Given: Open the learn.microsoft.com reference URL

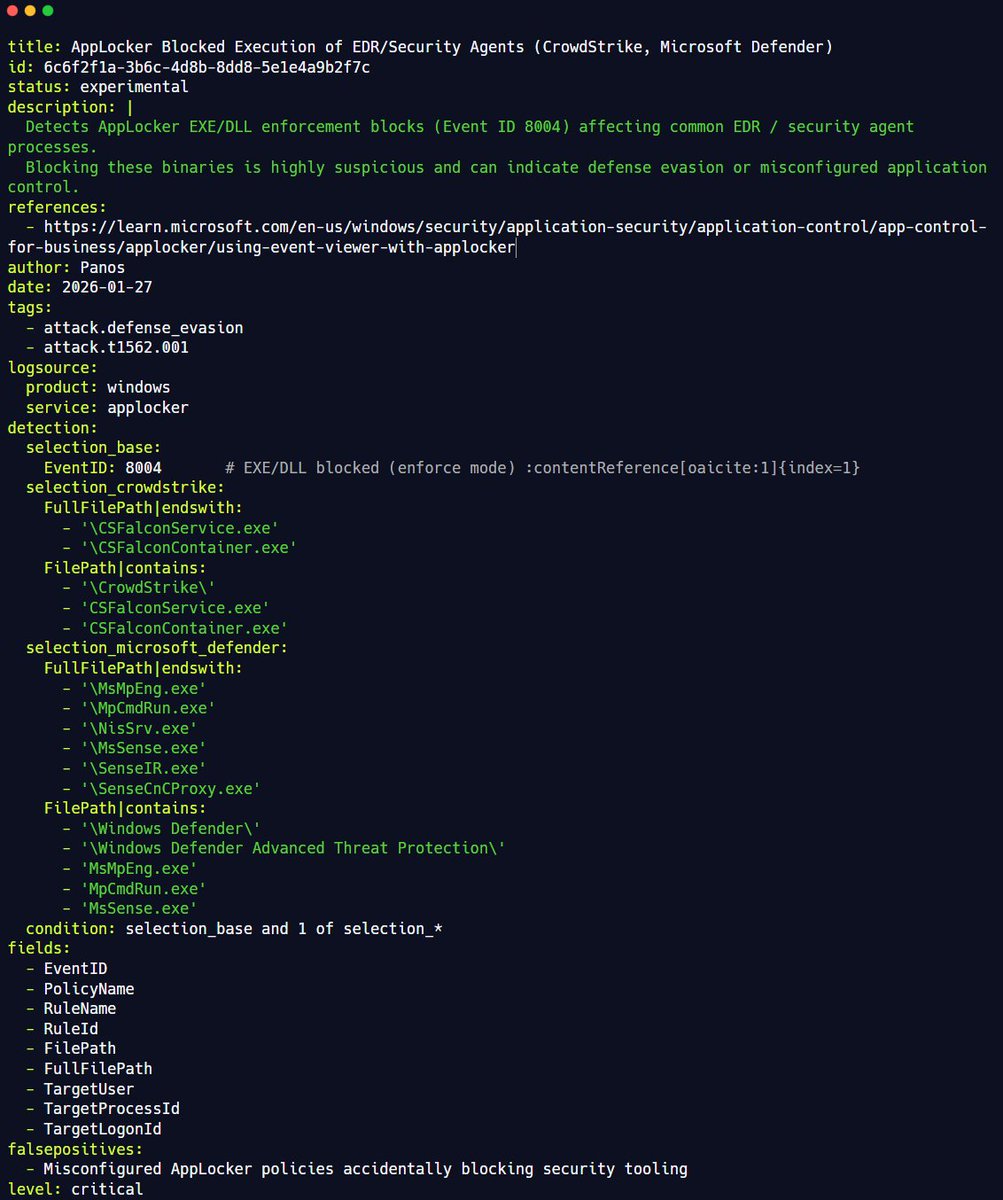Looking at the screenshot, I should tap(497, 237).
